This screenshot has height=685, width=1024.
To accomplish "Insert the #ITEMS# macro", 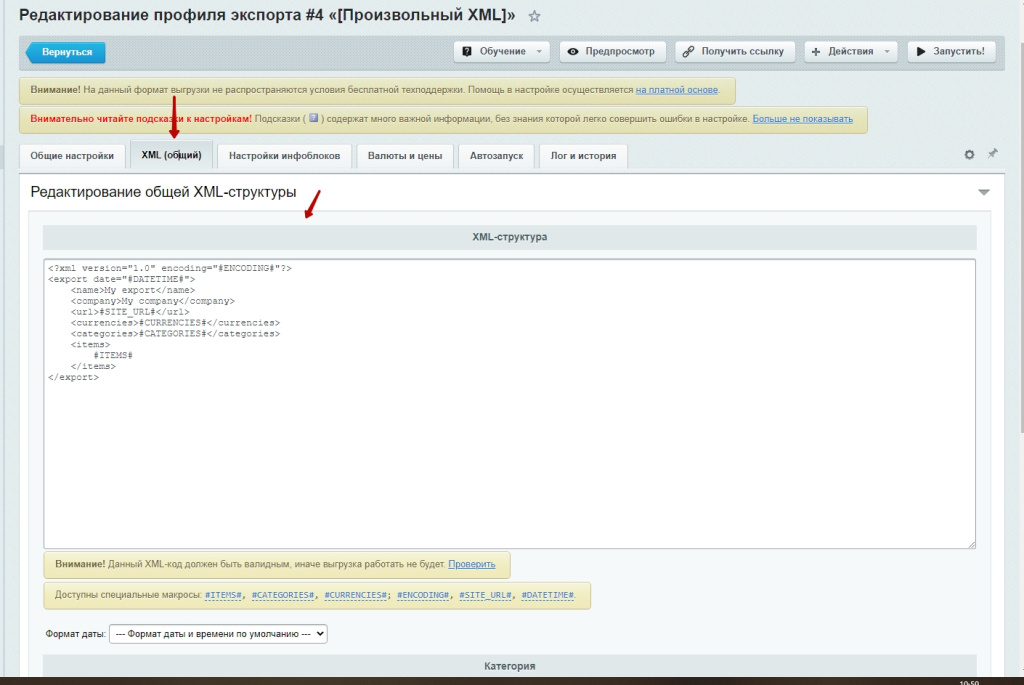I will click(223, 595).
